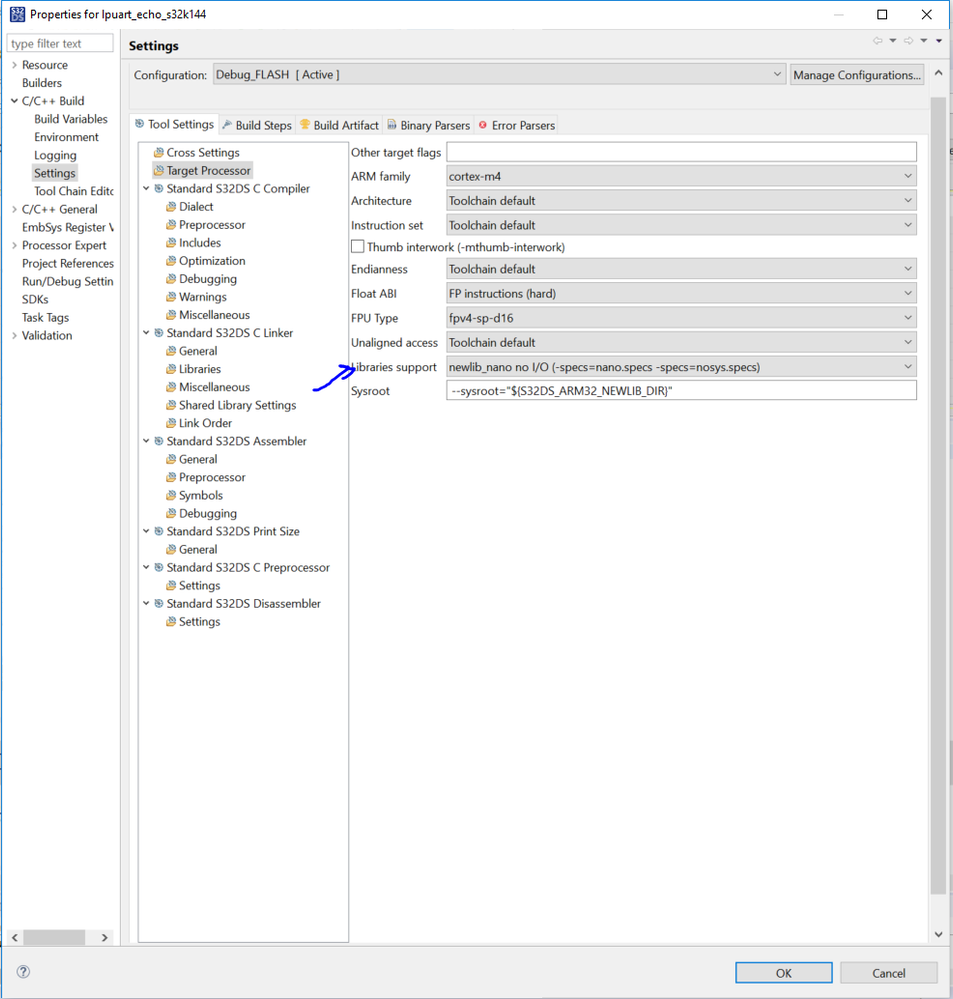
Task: Click the Tool Settings tab icon
Action: click(x=140, y=124)
